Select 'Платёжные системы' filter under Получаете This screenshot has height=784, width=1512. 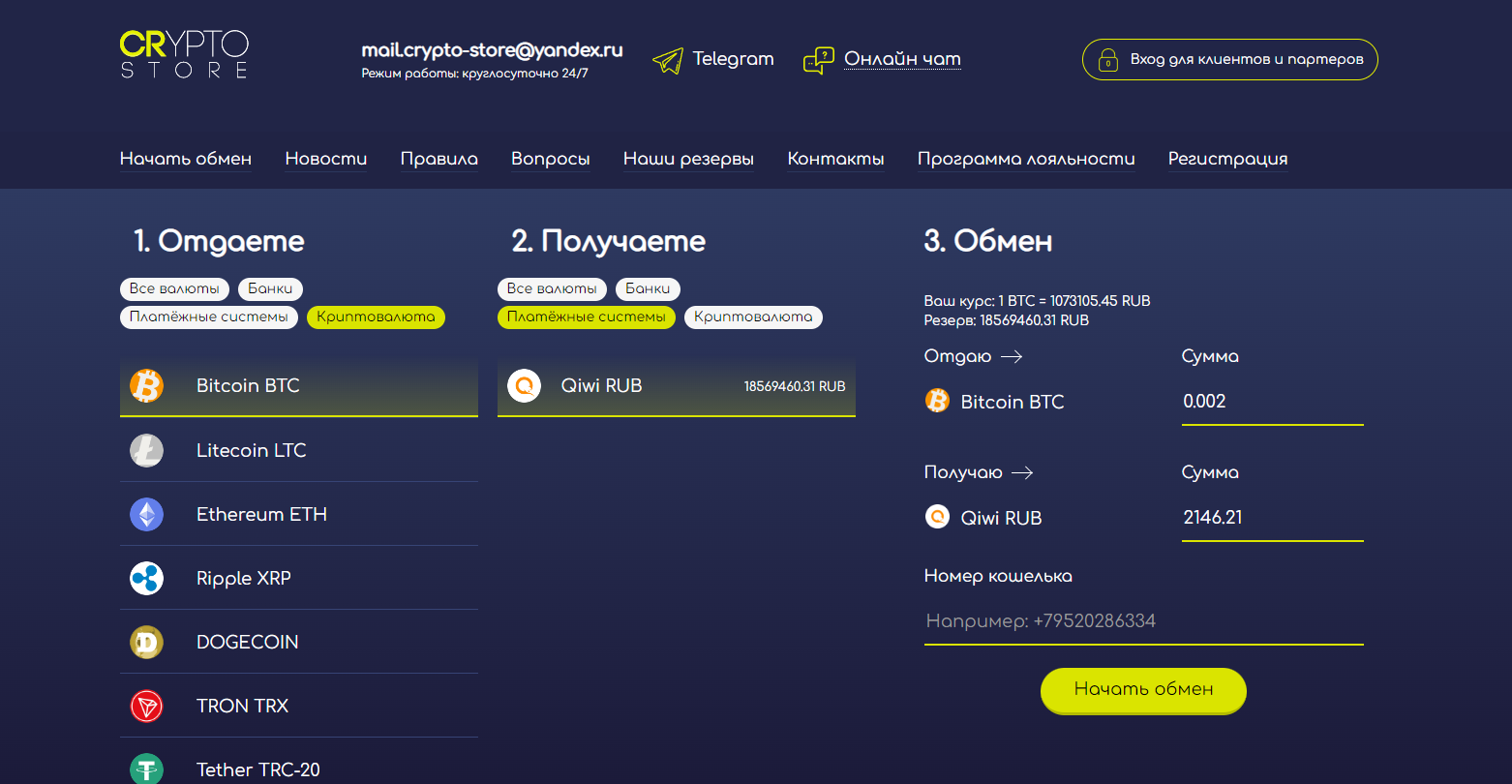[587, 317]
